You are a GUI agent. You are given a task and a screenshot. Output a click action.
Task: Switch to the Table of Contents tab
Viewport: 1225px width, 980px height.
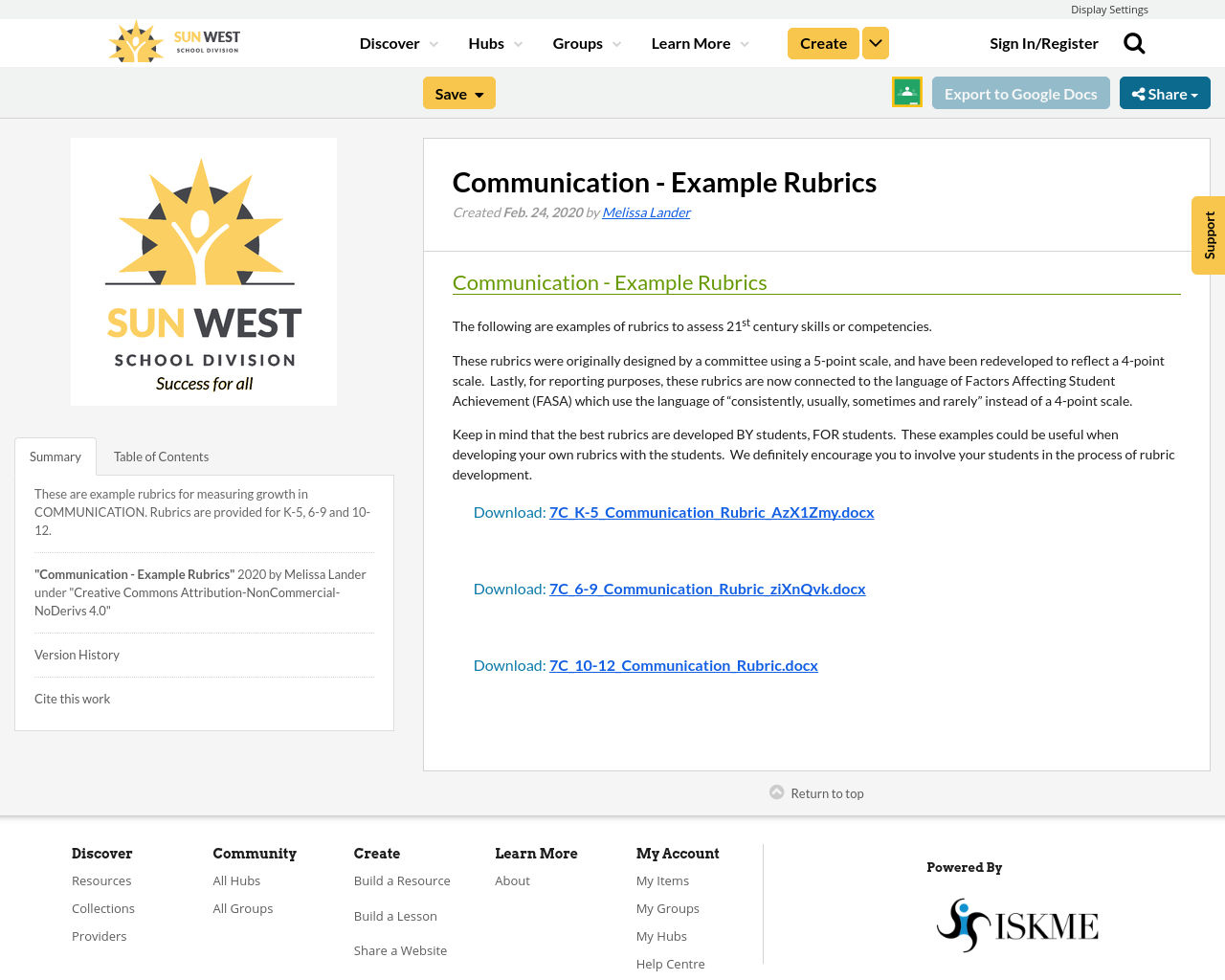(x=160, y=455)
